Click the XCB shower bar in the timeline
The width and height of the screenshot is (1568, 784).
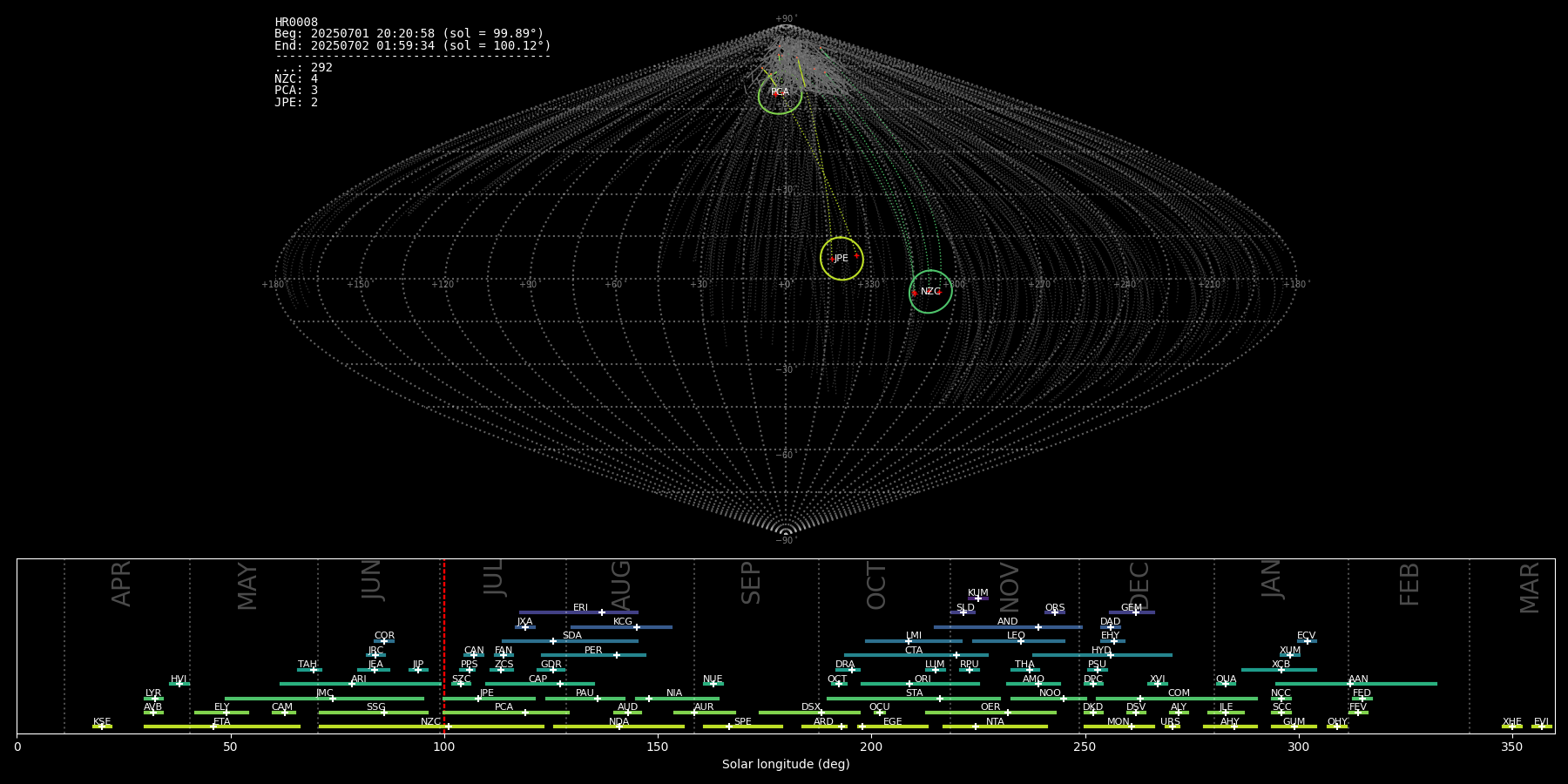(x=1279, y=670)
